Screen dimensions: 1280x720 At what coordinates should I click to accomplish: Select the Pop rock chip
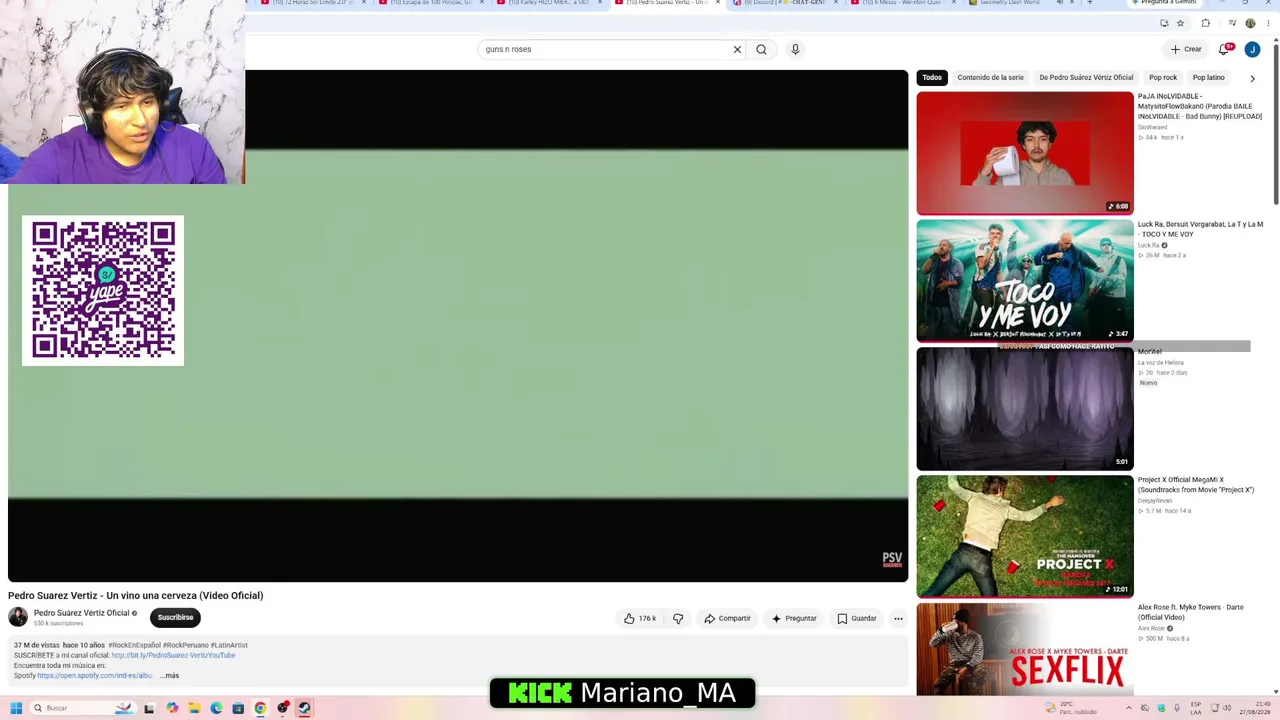pos(1163,77)
